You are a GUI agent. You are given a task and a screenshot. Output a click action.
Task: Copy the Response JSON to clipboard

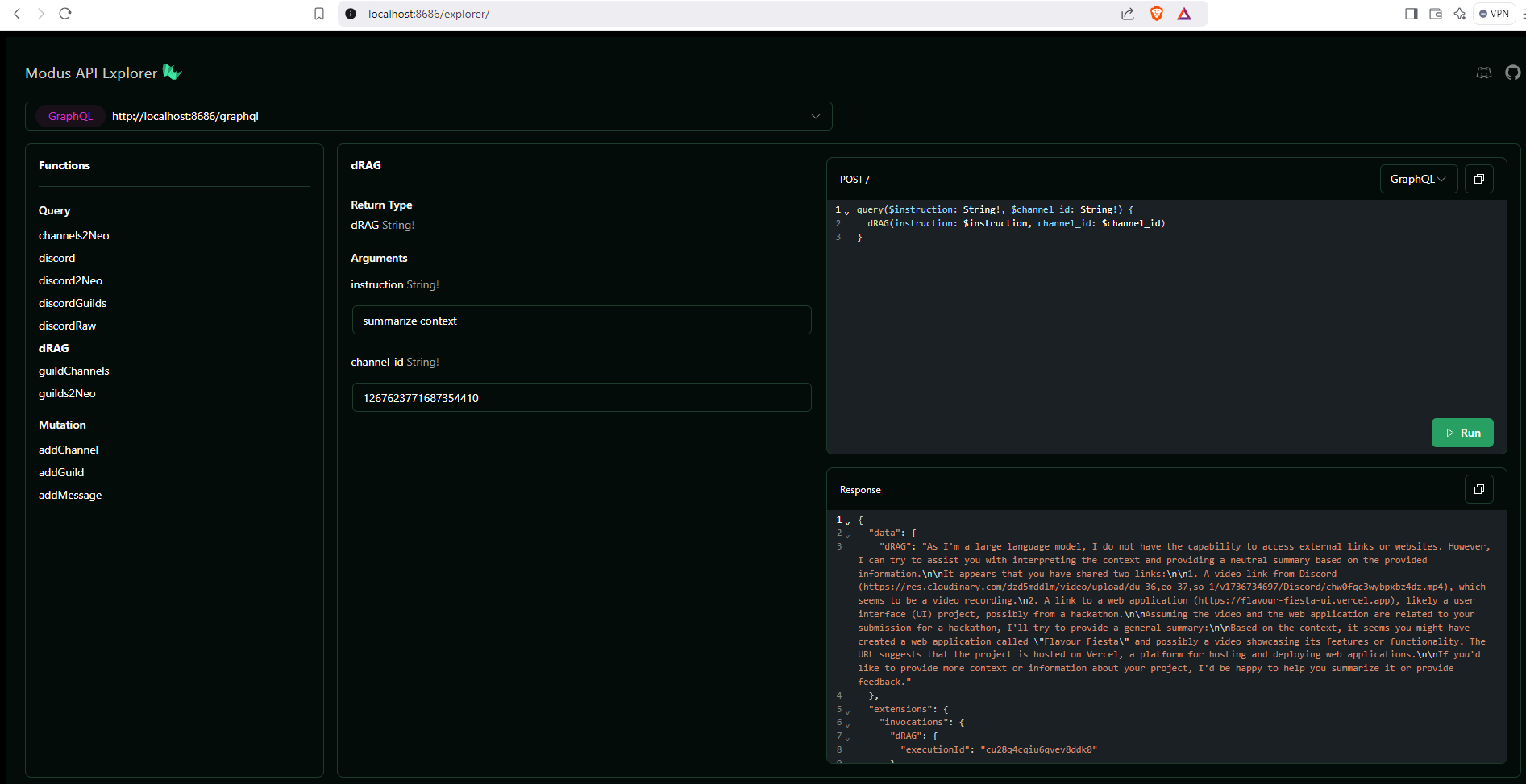(x=1479, y=489)
